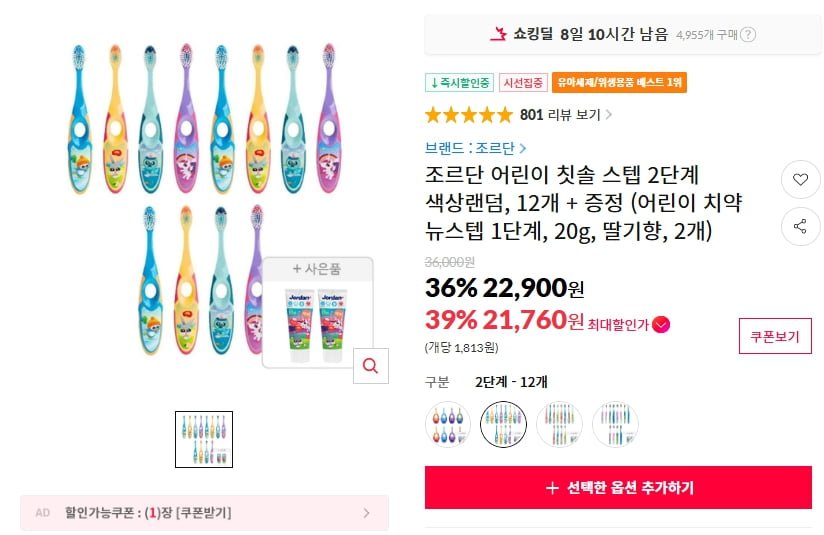Click the purchase count help question icon

tap(748, 34)
